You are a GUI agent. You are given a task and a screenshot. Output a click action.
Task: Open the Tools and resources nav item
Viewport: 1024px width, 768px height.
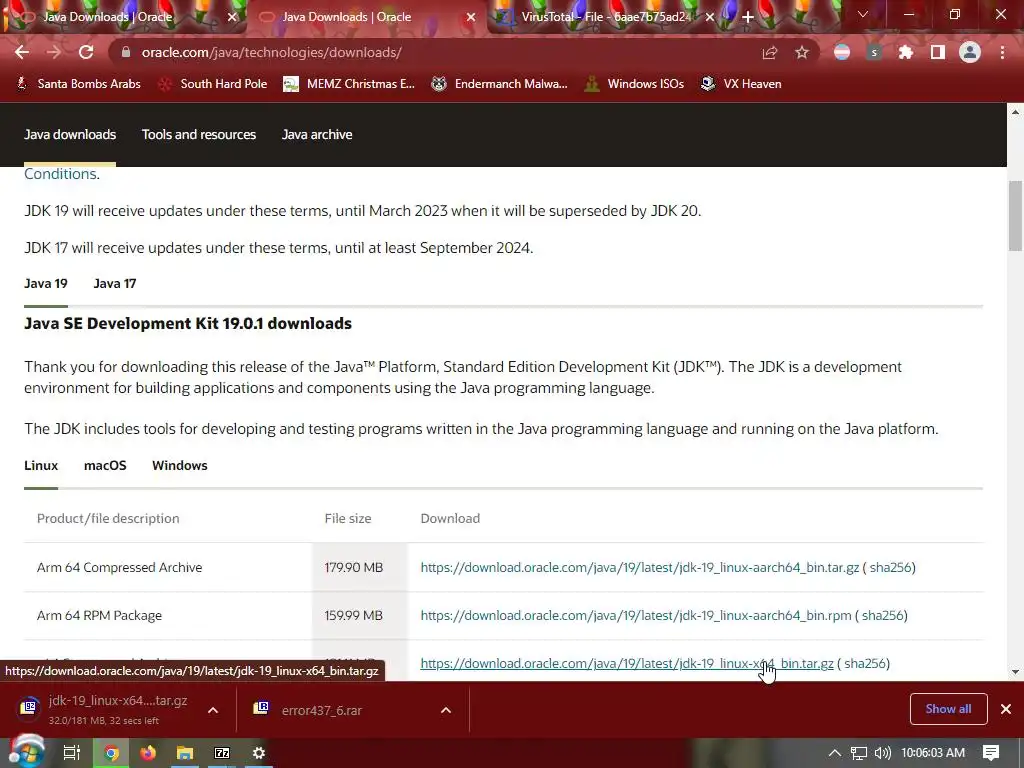pos(199,135)
